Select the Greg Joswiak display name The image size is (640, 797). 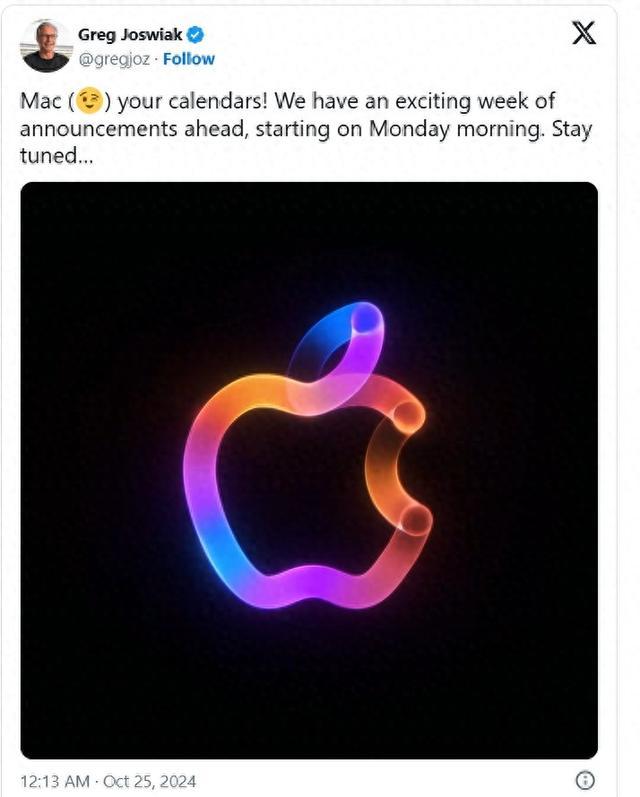click(130, 35)
